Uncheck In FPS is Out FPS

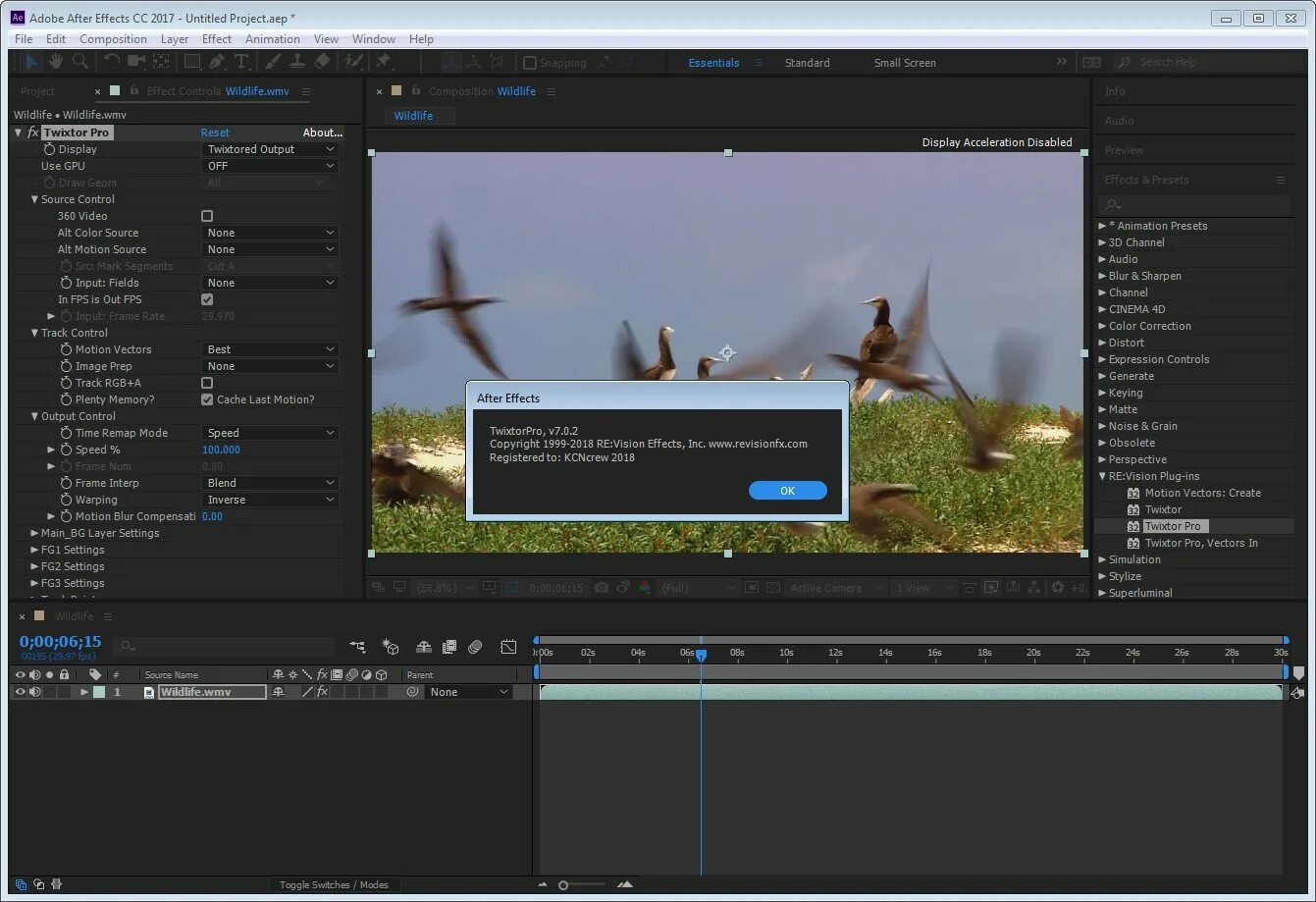point(207,299)
